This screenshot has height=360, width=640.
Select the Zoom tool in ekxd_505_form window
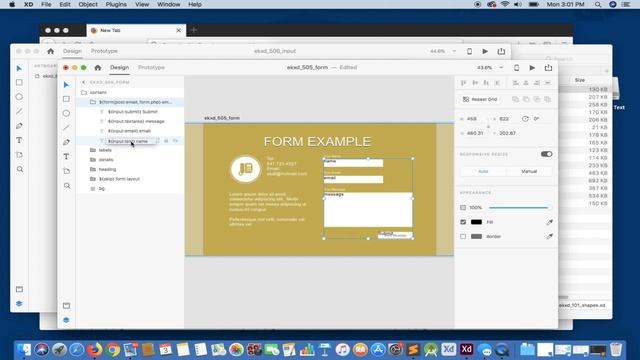[x=67, y=186]
